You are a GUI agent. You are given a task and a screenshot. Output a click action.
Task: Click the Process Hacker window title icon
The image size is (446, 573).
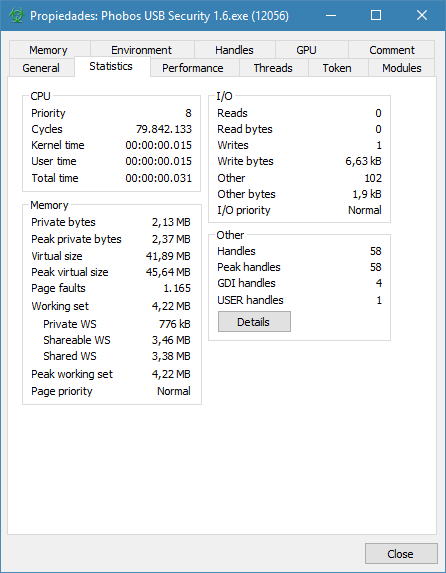[x=16, y=16]
